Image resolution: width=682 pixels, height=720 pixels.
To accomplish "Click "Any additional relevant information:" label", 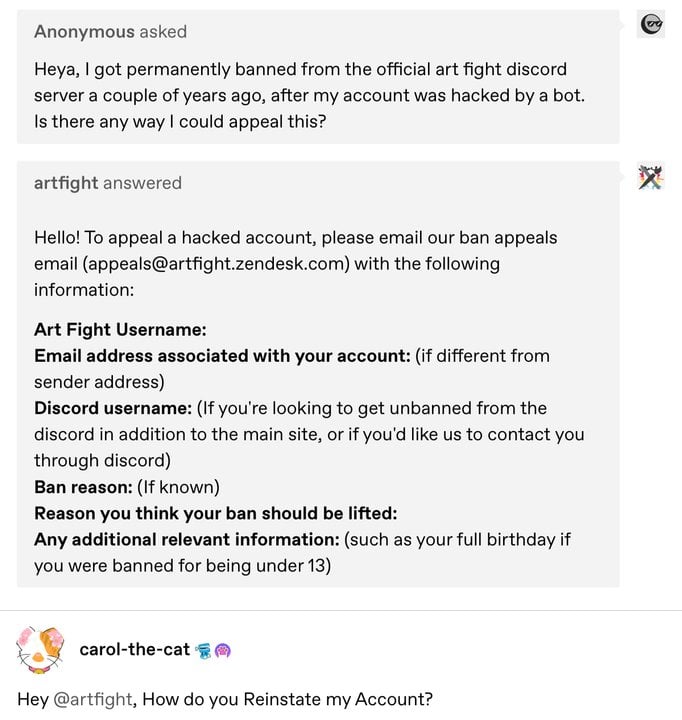I will click(x=187, y=540).
